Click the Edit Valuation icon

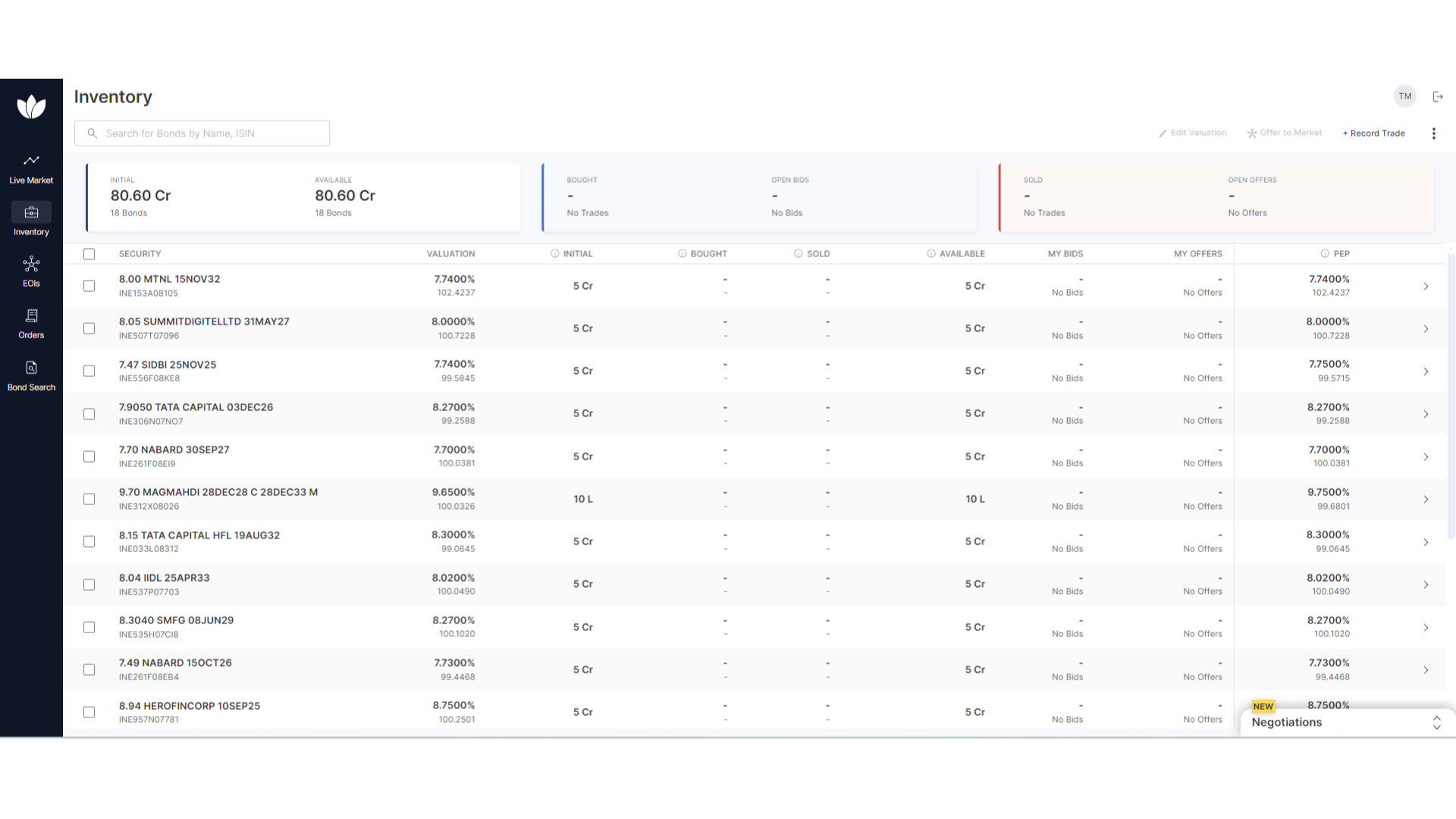tap(1163, 133)
